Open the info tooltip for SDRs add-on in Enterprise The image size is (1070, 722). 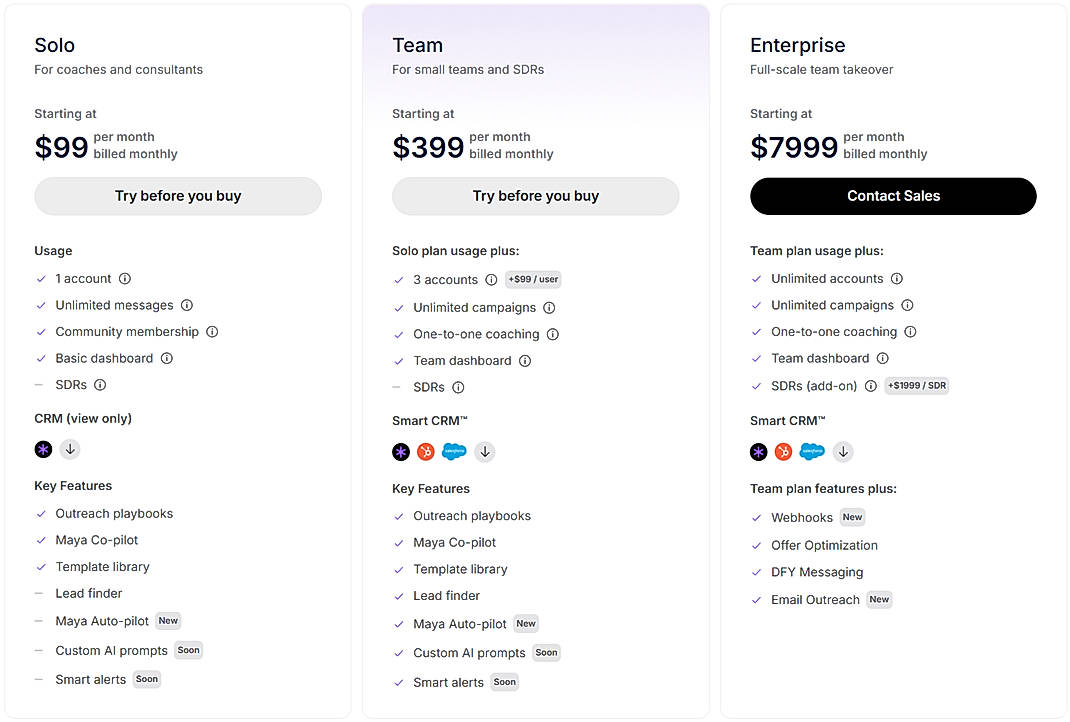click(x=870, y=385)
